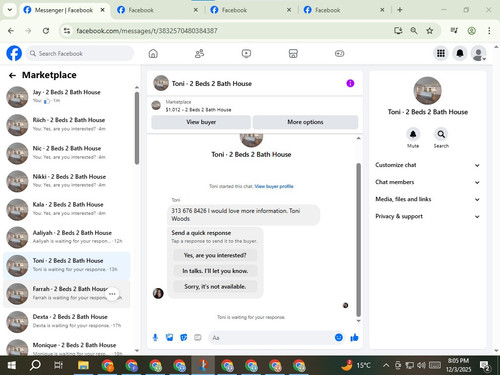500x375 pixels.
Task: Open the account profile avatar menu
Action: pyautogui.click(x=478, y=53)
